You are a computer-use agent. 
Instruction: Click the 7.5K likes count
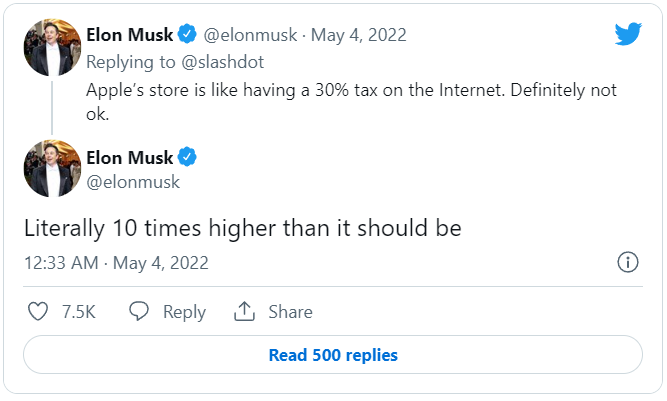coord(78,312)
